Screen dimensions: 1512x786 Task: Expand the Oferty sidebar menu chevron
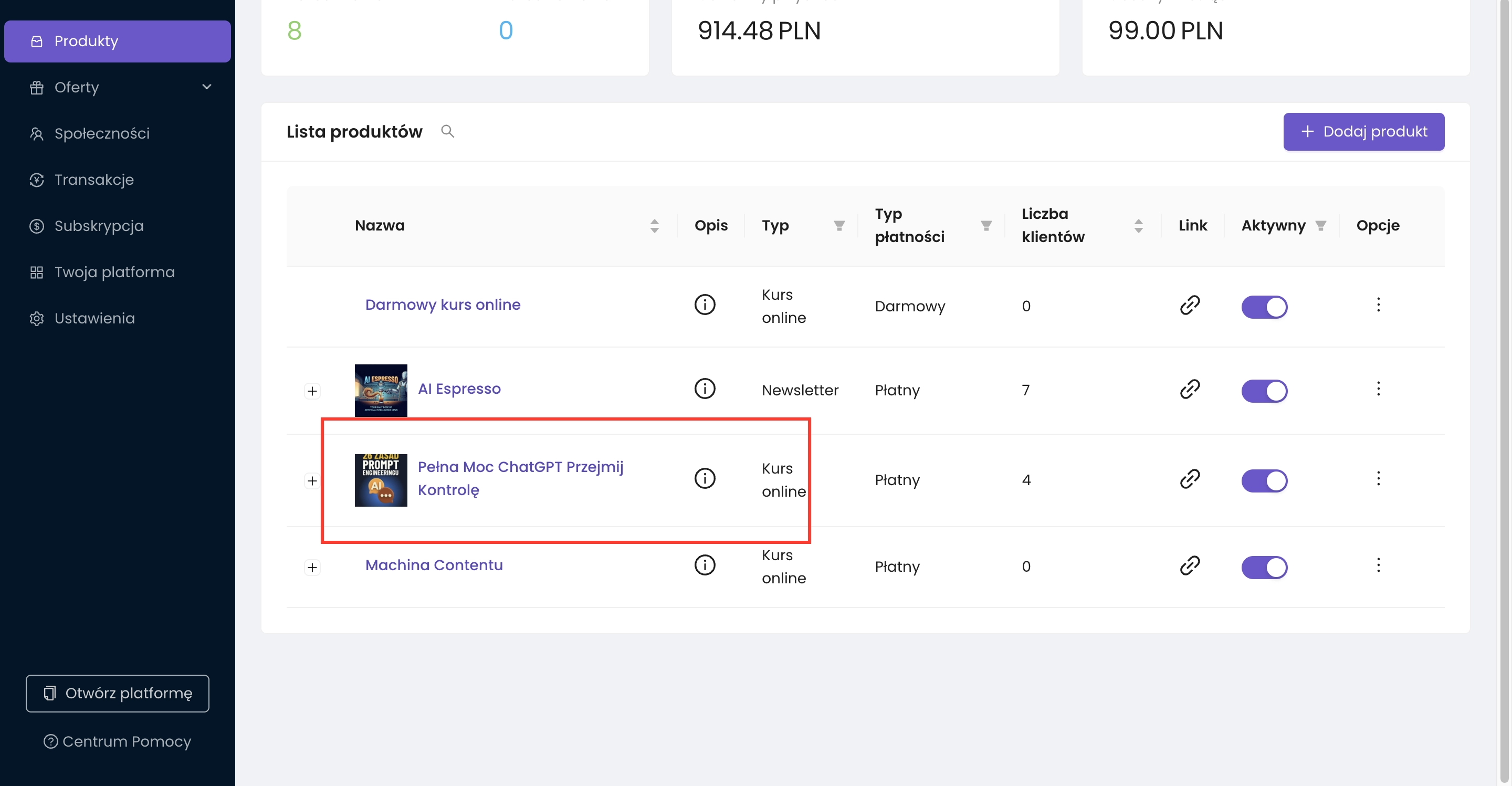[x=207, y=87]
